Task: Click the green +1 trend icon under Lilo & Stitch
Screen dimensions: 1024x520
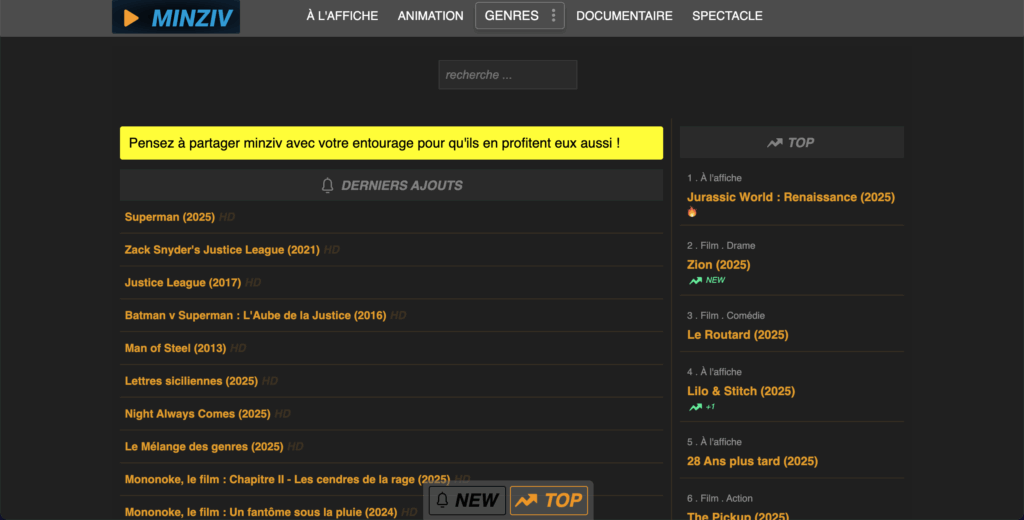Action: point(695,407)
